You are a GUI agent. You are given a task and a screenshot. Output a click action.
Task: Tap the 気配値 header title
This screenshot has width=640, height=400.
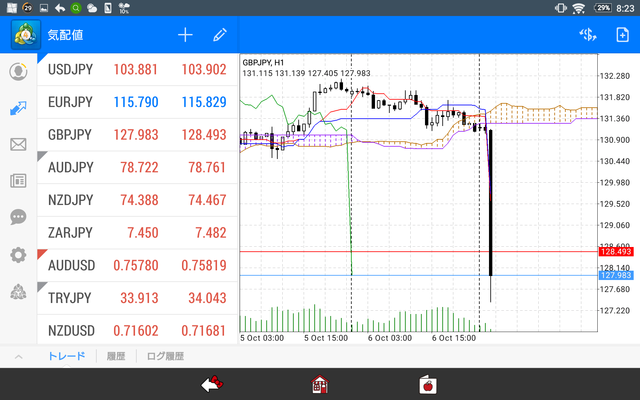pyautogui.click(x=65, y=35)
